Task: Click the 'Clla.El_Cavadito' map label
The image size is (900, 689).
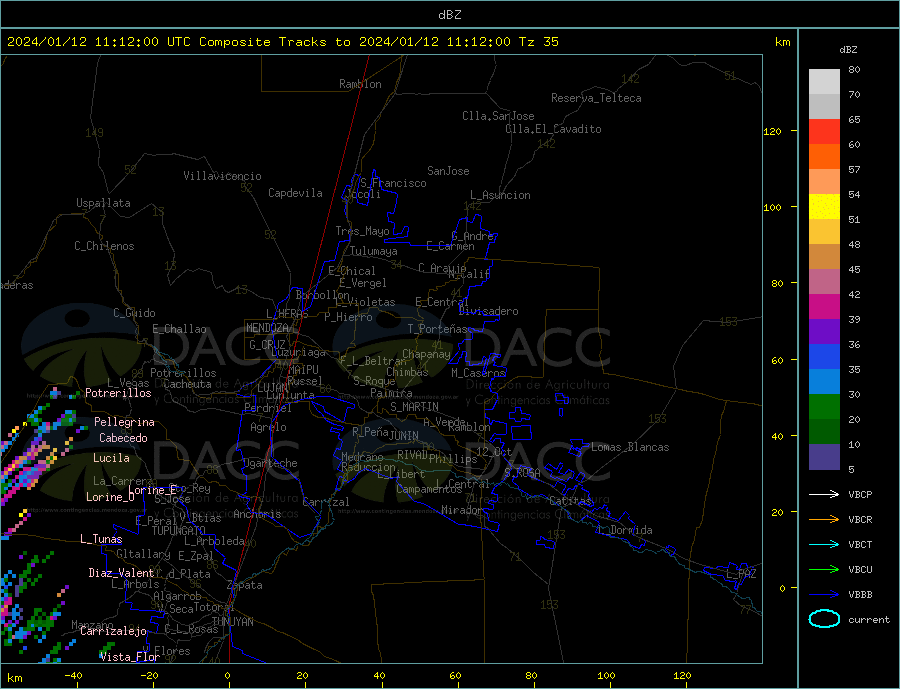Action: pyautogui.click(x=553, y=129)
